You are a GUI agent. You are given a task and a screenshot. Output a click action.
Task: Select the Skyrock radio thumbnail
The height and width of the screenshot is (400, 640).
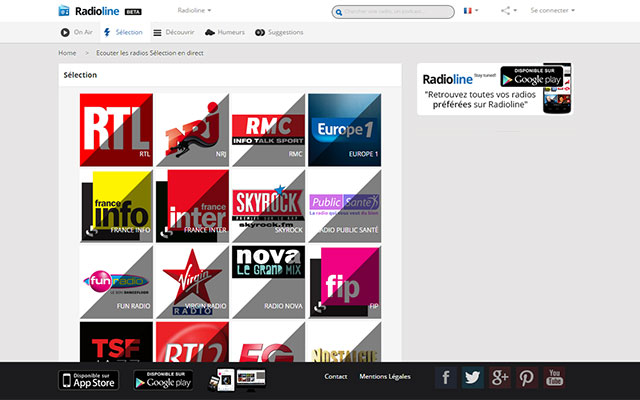[x=266, y=205]
